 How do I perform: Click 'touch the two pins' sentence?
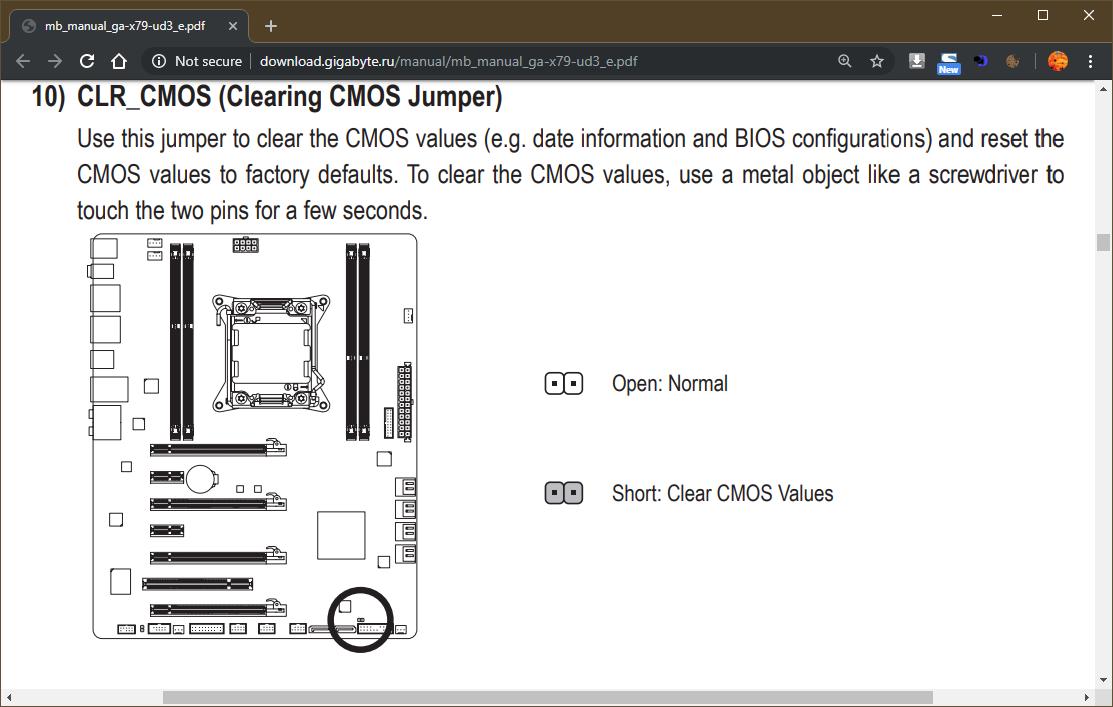click(252, 211)
